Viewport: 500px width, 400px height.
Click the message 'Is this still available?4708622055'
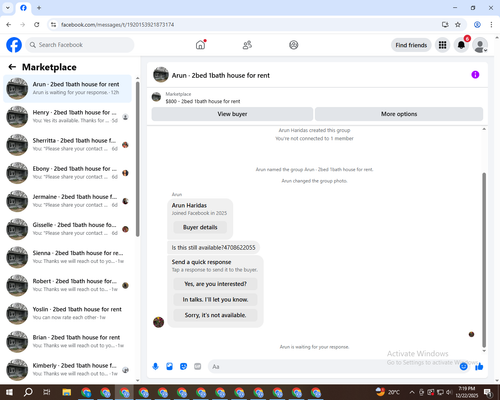point(213,248)
